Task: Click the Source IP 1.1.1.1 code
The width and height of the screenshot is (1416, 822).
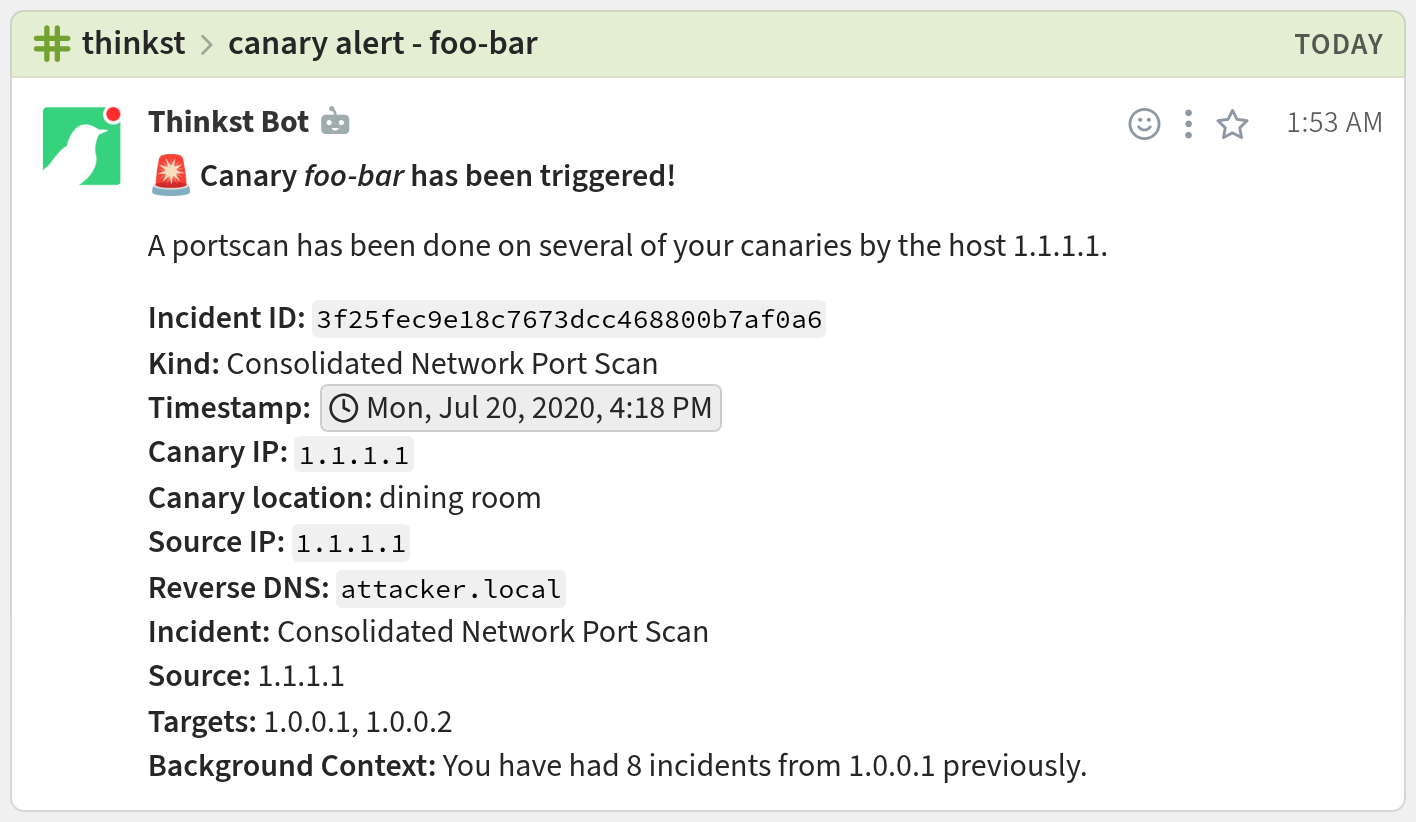Action: coord(351,544)
